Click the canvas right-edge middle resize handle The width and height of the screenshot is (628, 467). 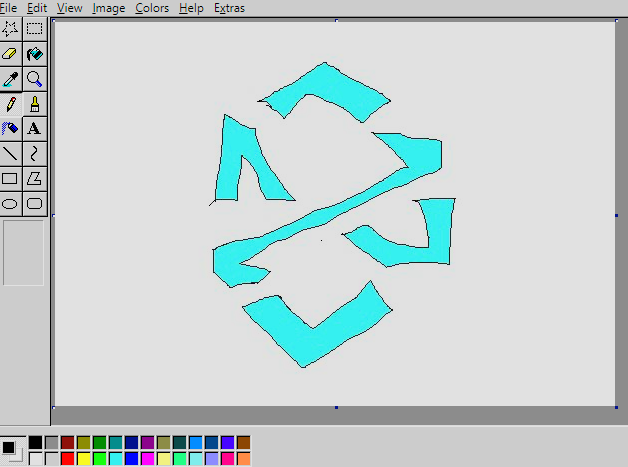coord(616,215)
